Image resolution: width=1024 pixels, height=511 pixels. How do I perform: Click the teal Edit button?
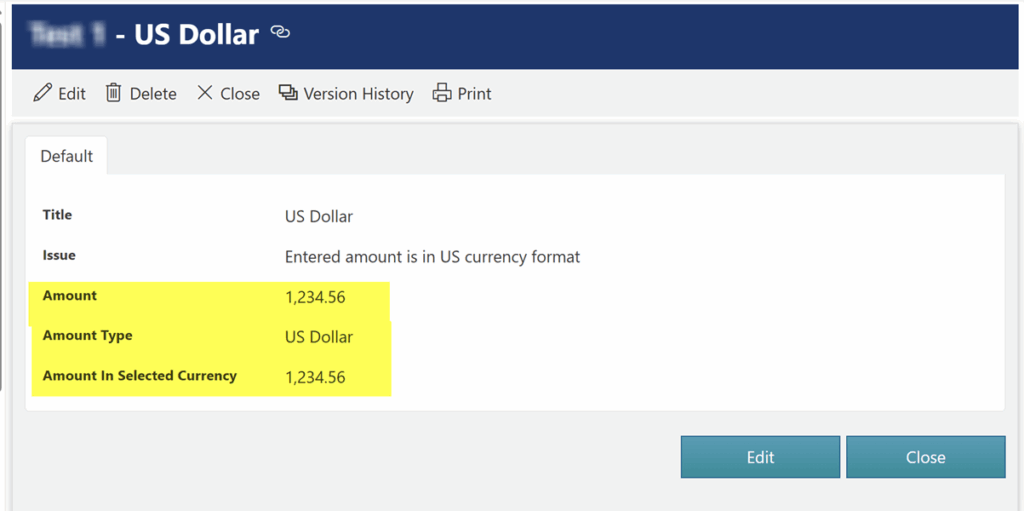tap(760, 457)
